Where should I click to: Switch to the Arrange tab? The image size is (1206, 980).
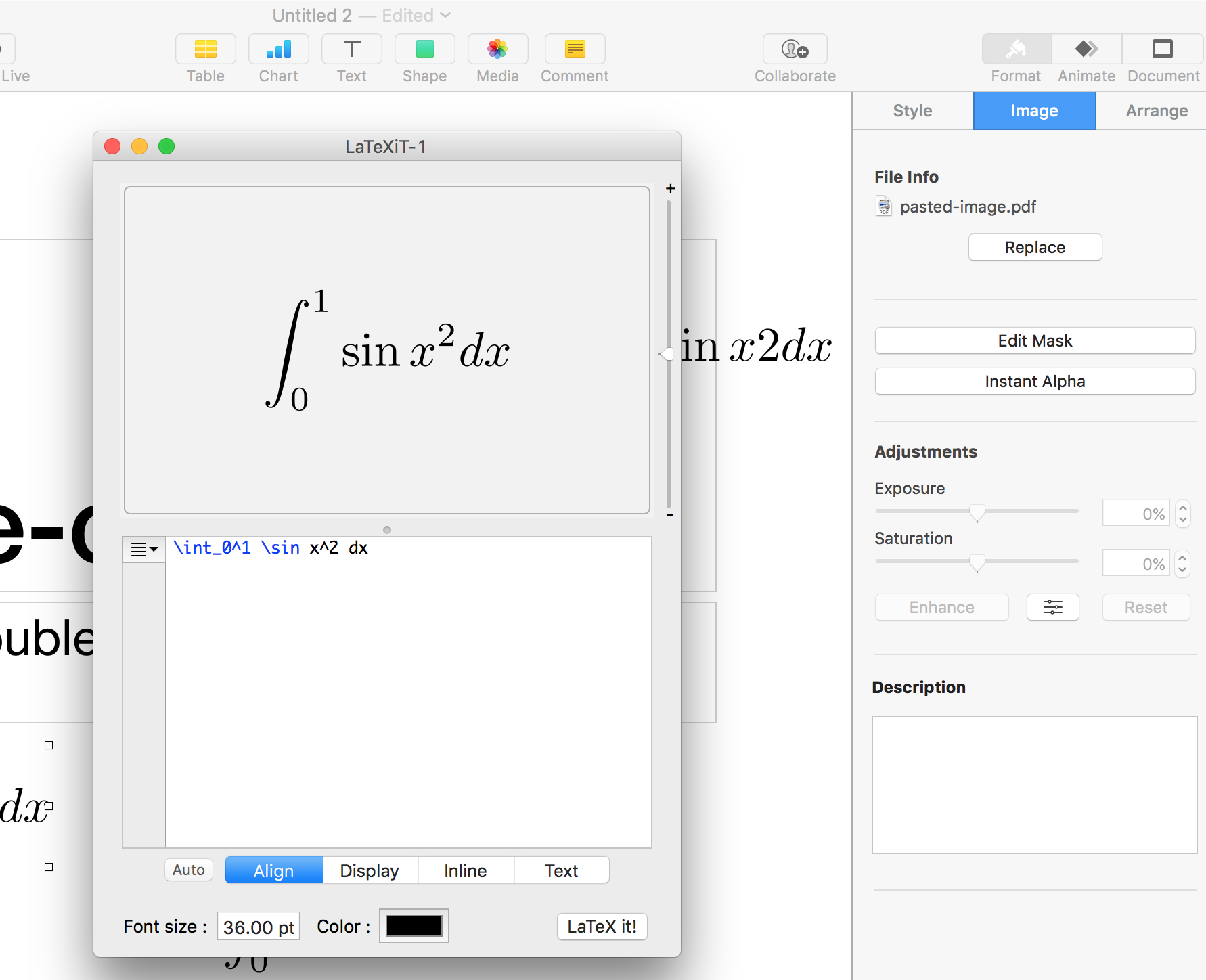[x=1157, y=111]
